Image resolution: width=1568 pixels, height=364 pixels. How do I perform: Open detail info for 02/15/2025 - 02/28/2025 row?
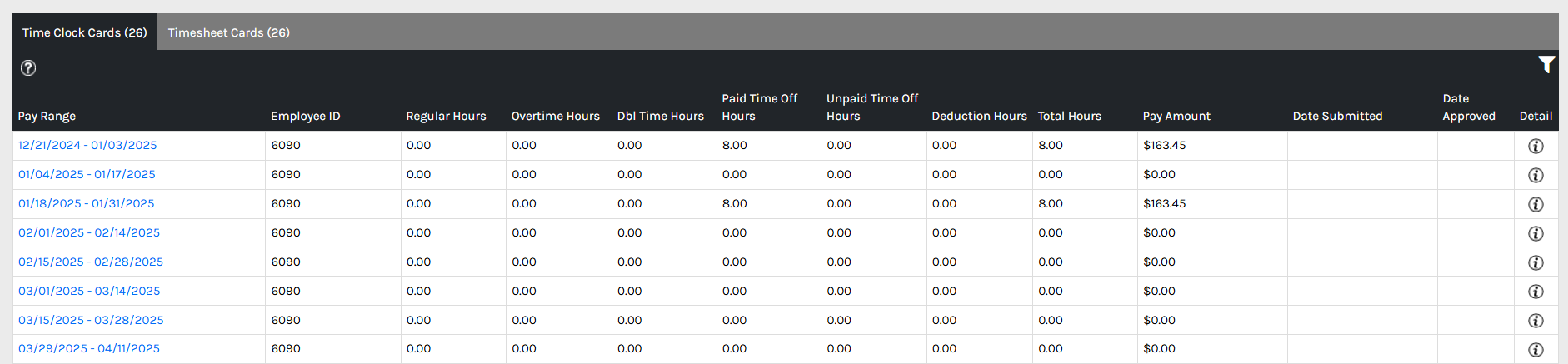click(x=1536, y=262)
